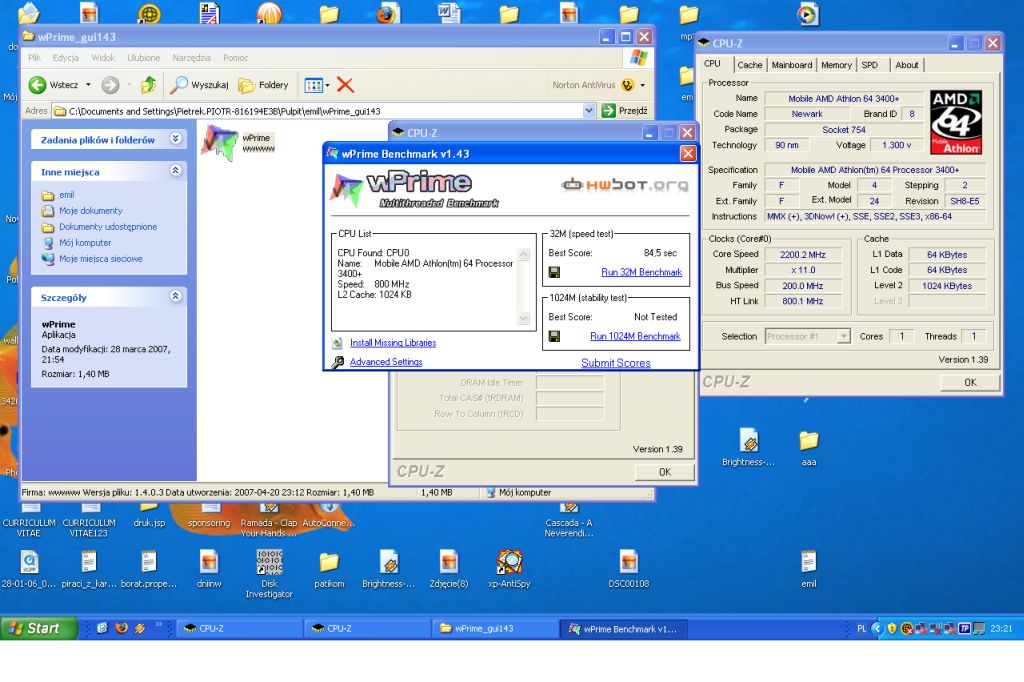Open Moje dokumenty link
This screenshot has height=682, width=1024.
(x=91, y=211)
